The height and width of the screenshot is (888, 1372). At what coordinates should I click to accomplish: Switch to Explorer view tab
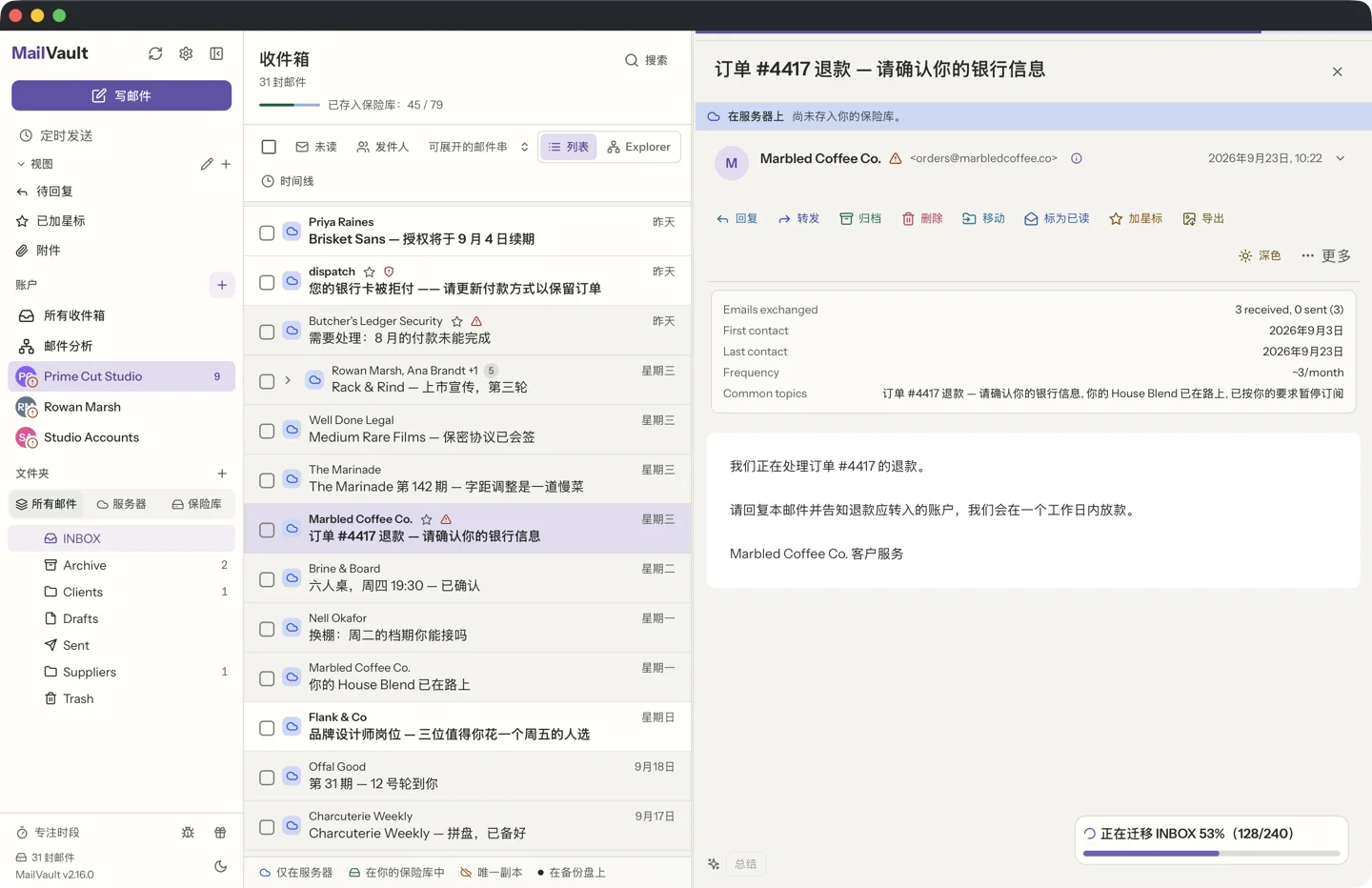(638, 147)
